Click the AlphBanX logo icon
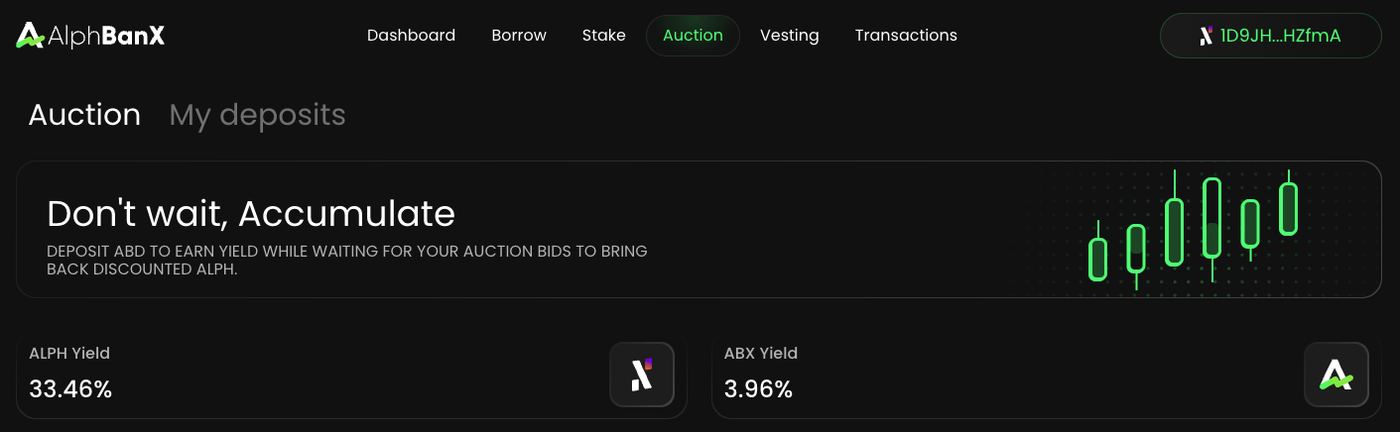This screenshot has width=1400, height=432. [x=30, y=35]
